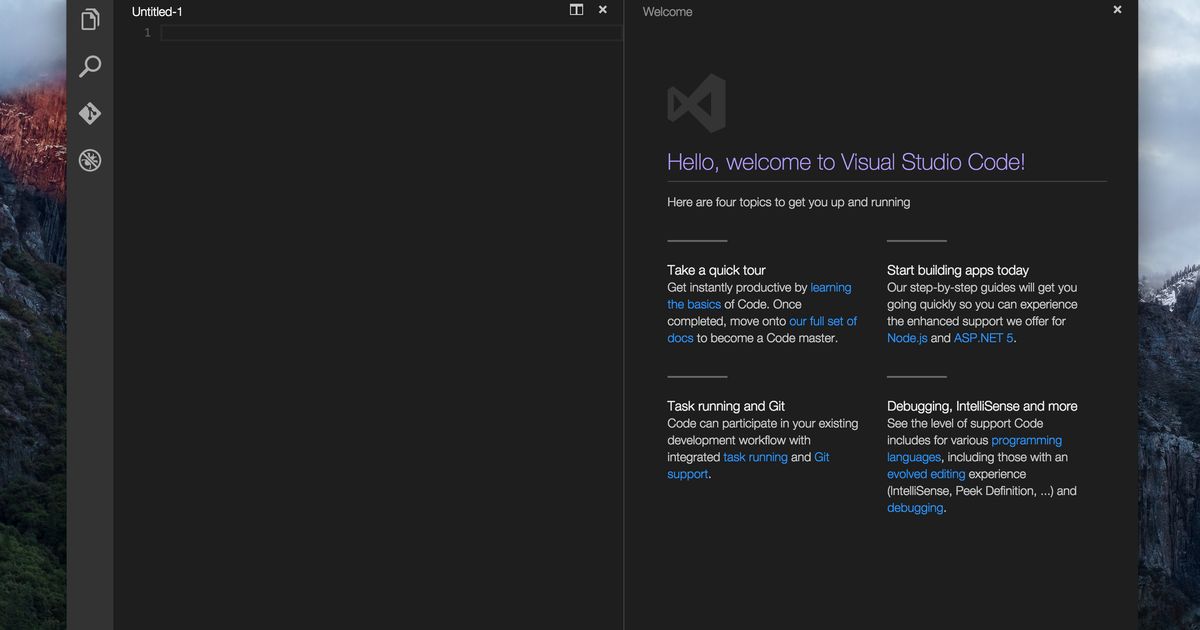
Task: Select the Untitled-1 tab title
Action: pyautogui.click(x=157, y=12)
